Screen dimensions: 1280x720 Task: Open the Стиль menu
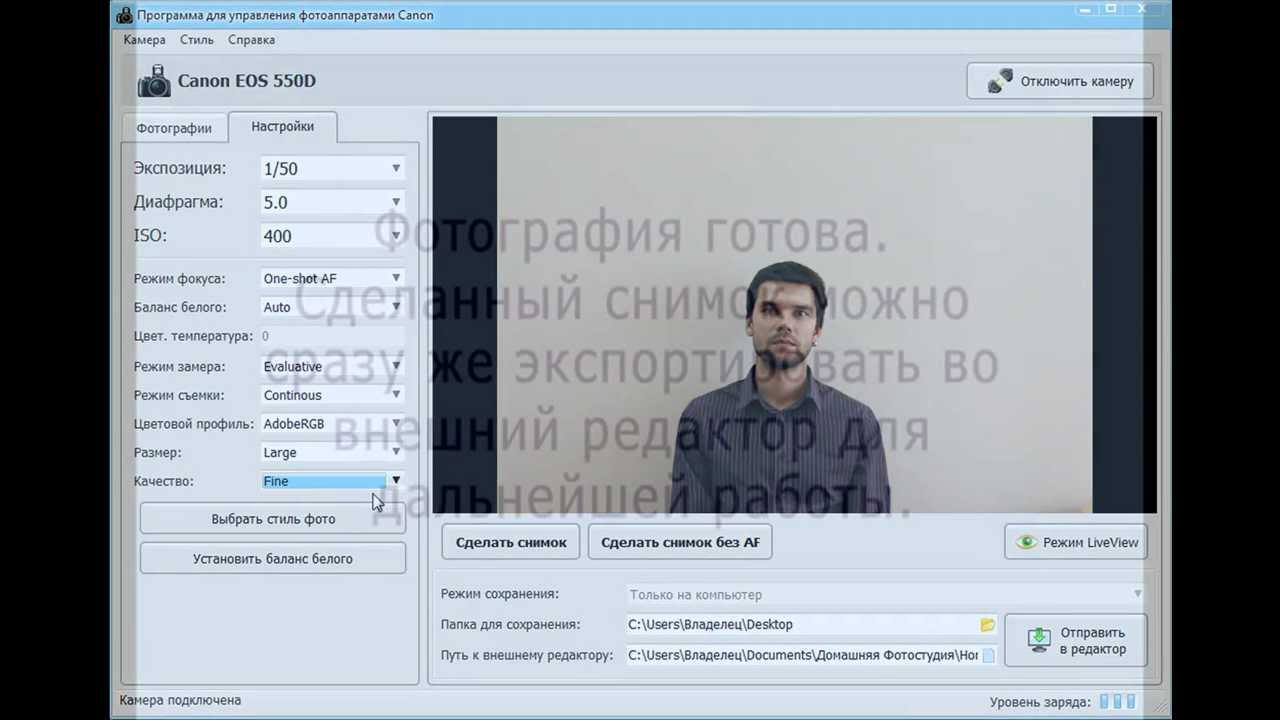(x=197, y=40)
